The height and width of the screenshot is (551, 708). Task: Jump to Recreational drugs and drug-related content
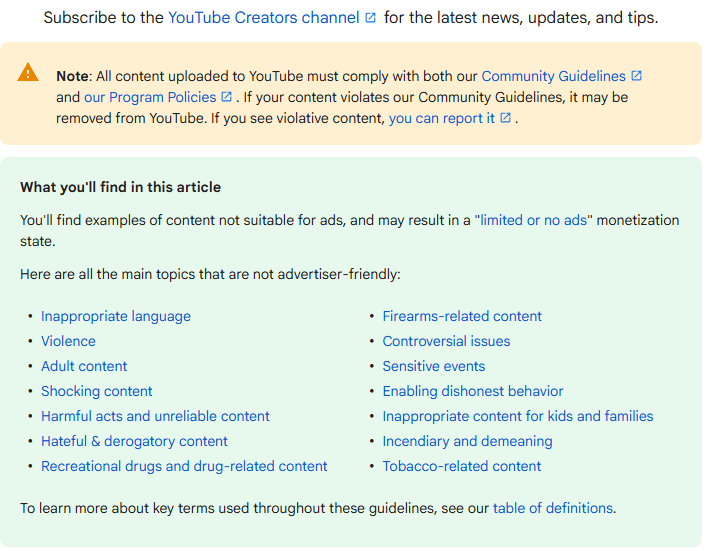(x=184, y=466)
